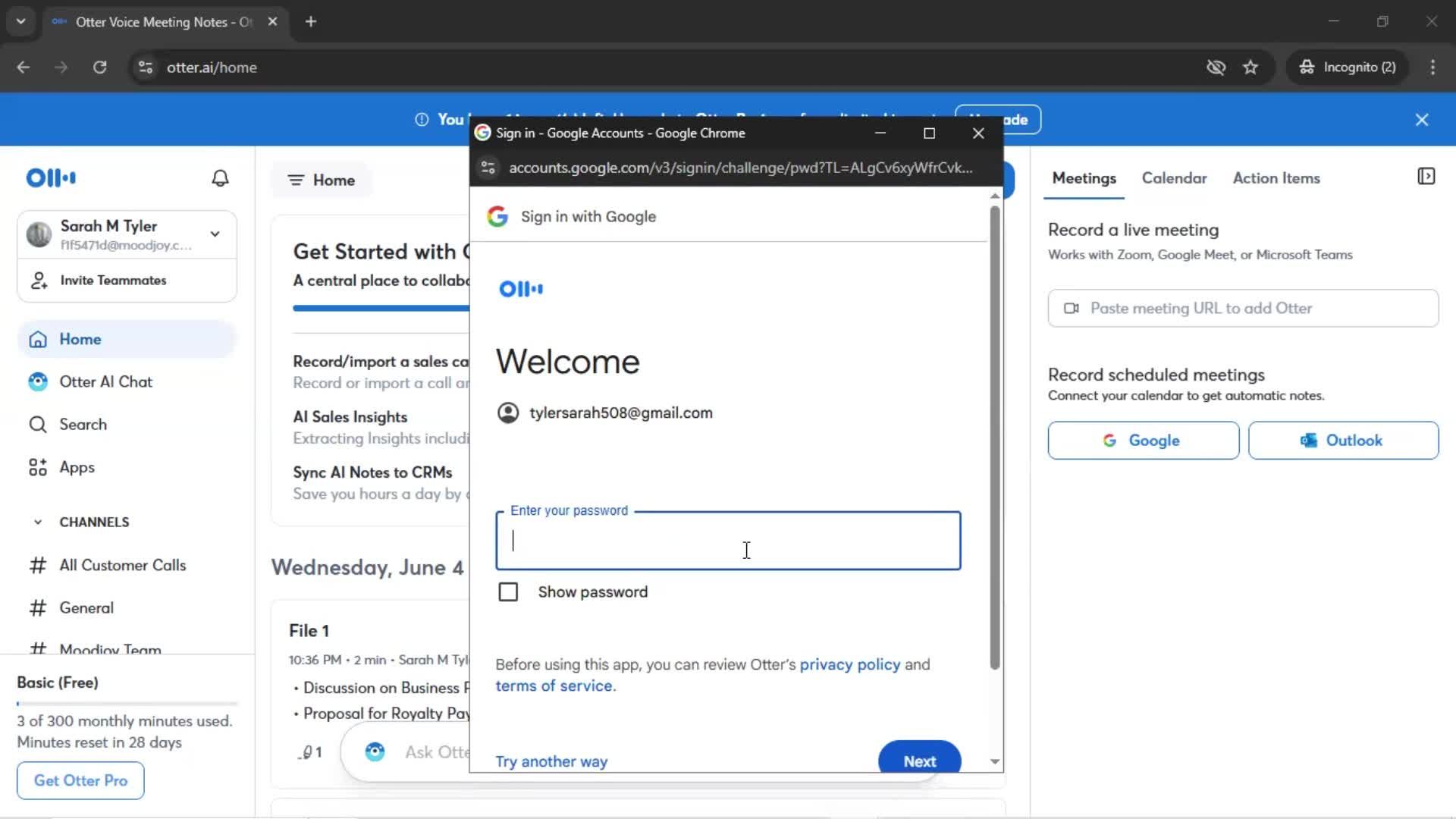The image size is (1456, 819).
Task: Click Invite Teammates
Action: point(113,281)
